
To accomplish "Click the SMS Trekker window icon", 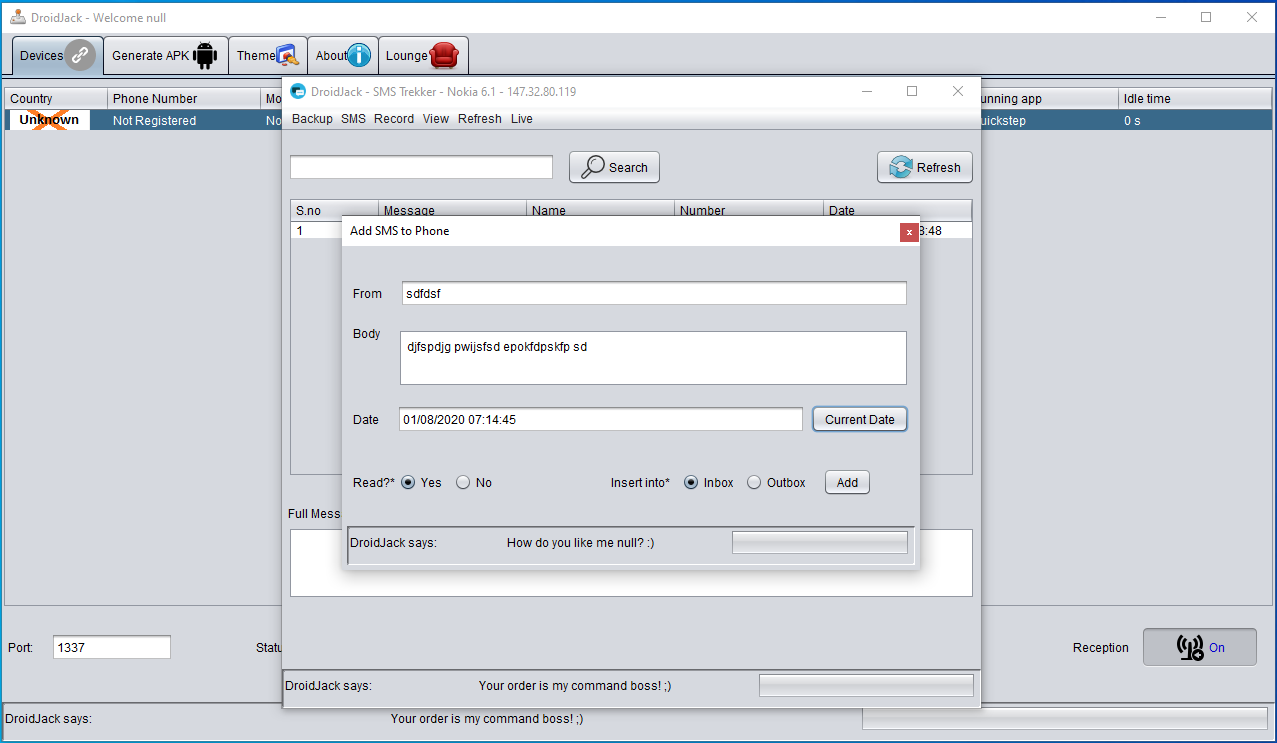I will [x=298, y=91].
